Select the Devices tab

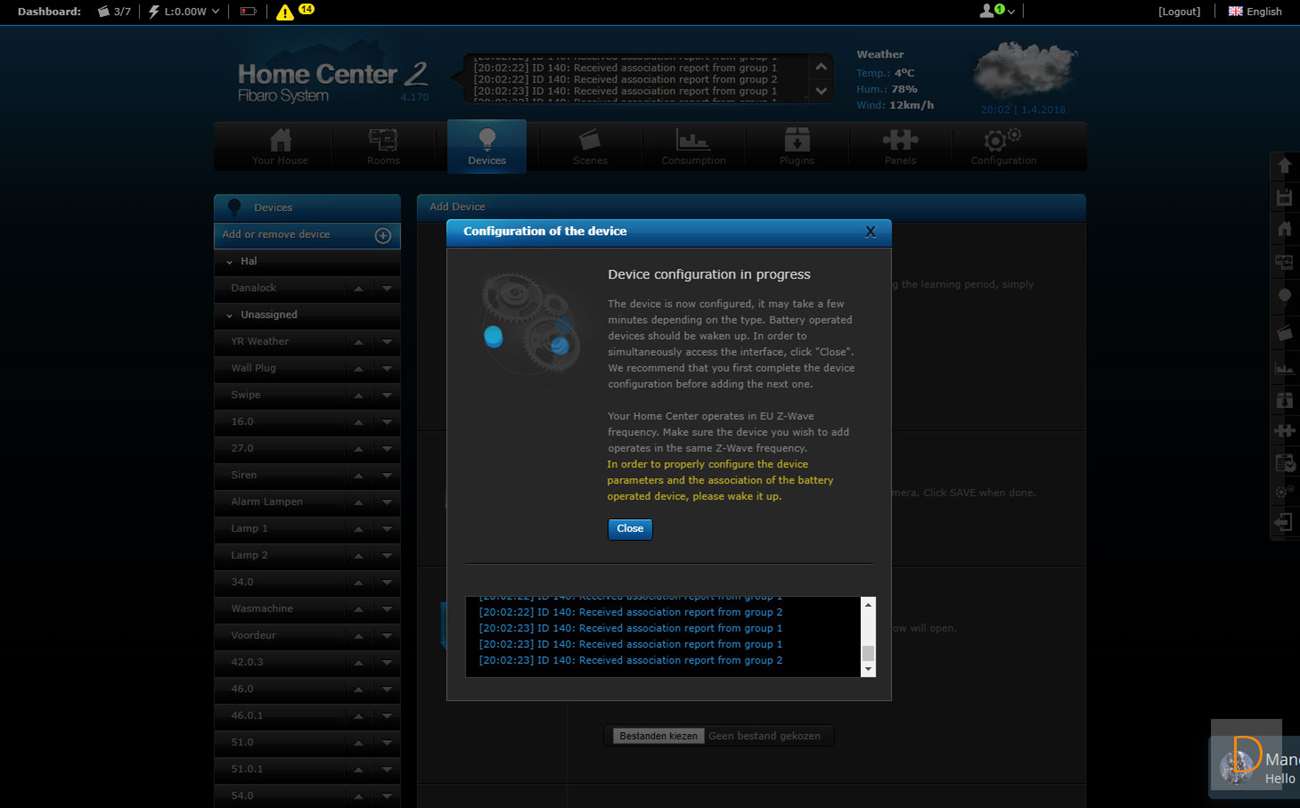[487, 147]
